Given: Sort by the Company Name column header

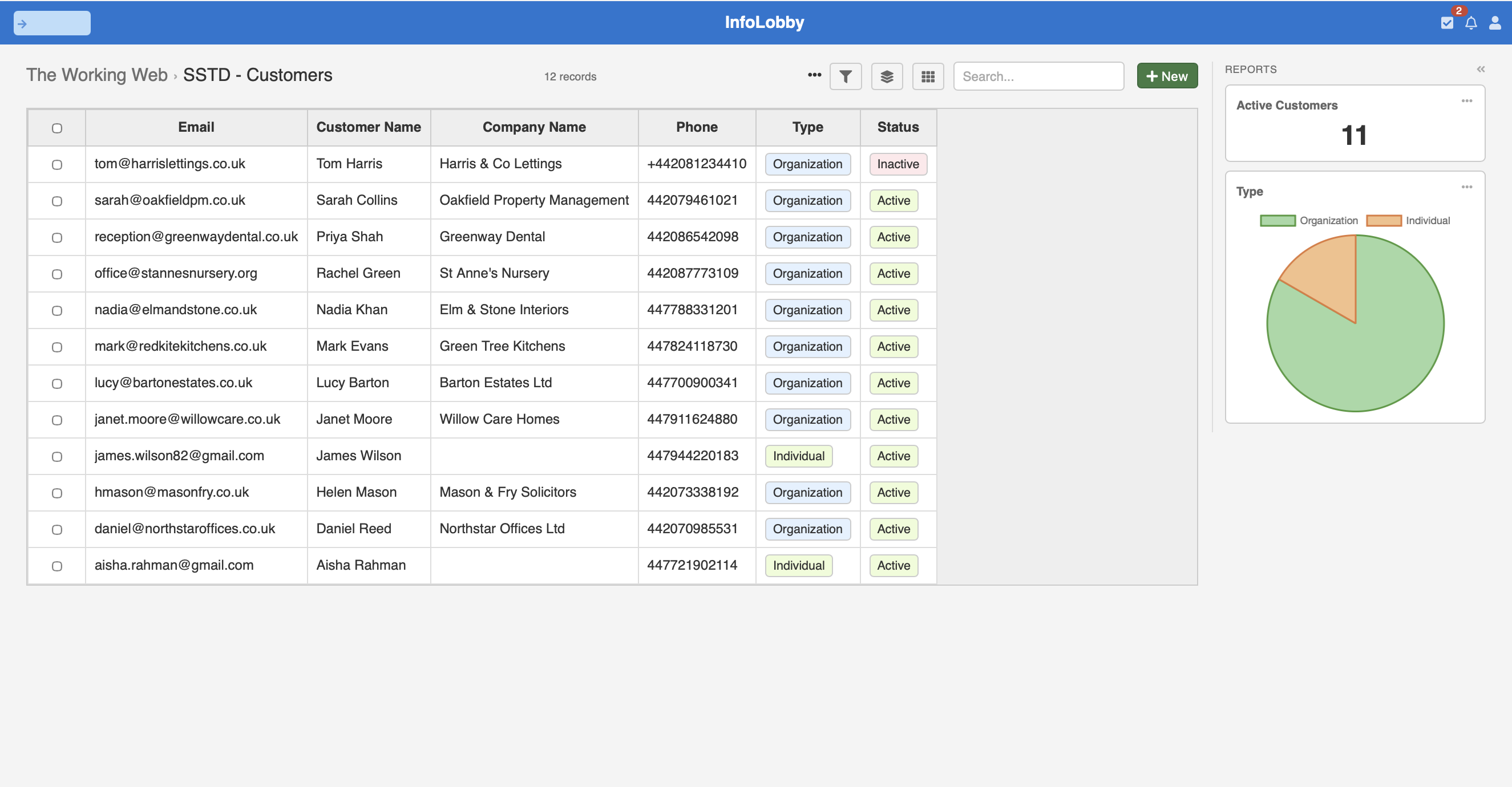Looking at the screenshot, I should [533, 127].
